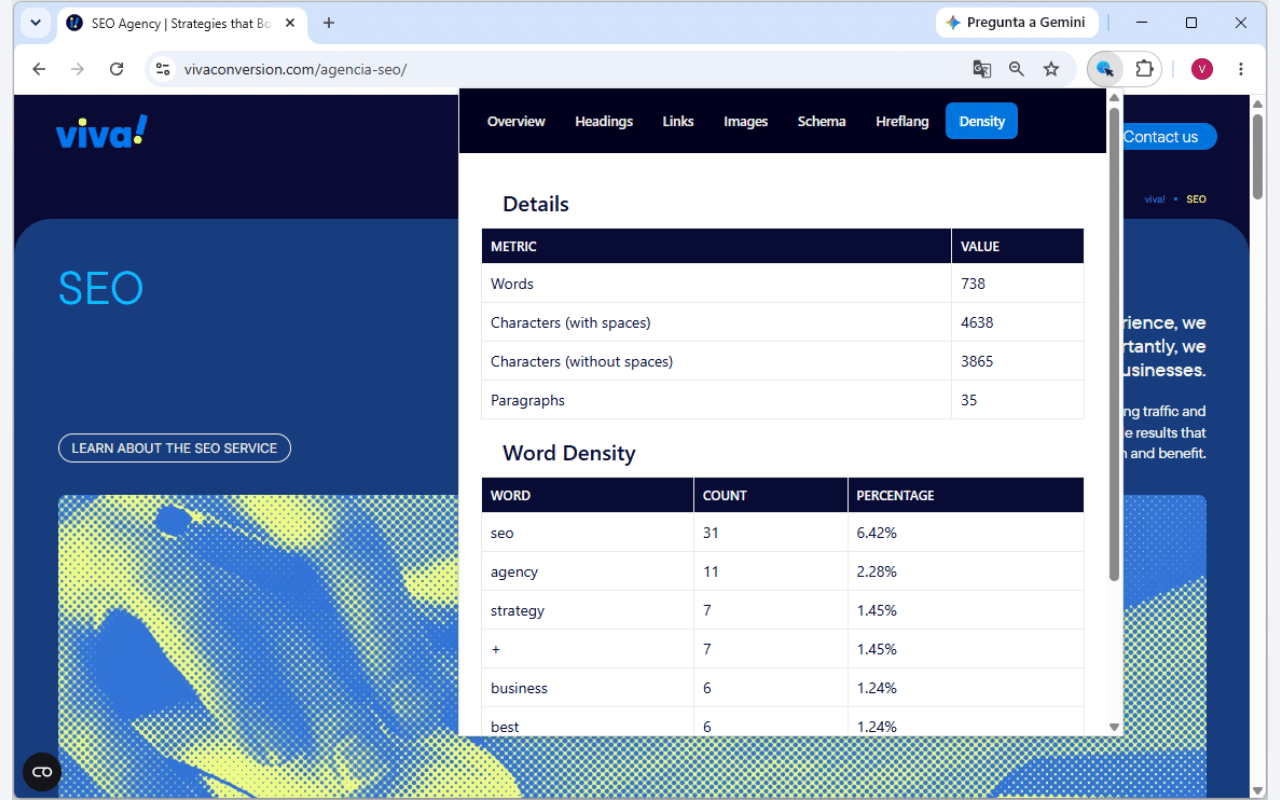Viewport: 1280px width, 800px height.
Task: Click the popup's vertical scrollbar thumb
Action: (1114, 343)
